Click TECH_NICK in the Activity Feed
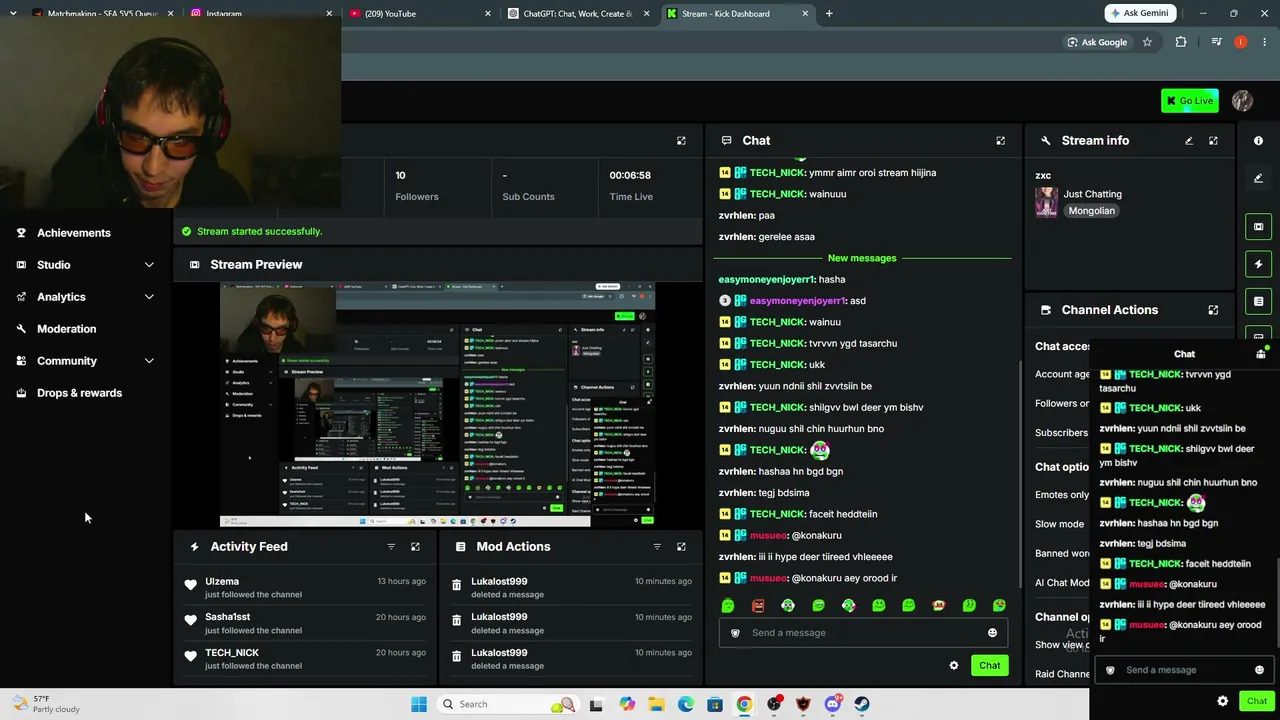 click(x=232, y=653)
